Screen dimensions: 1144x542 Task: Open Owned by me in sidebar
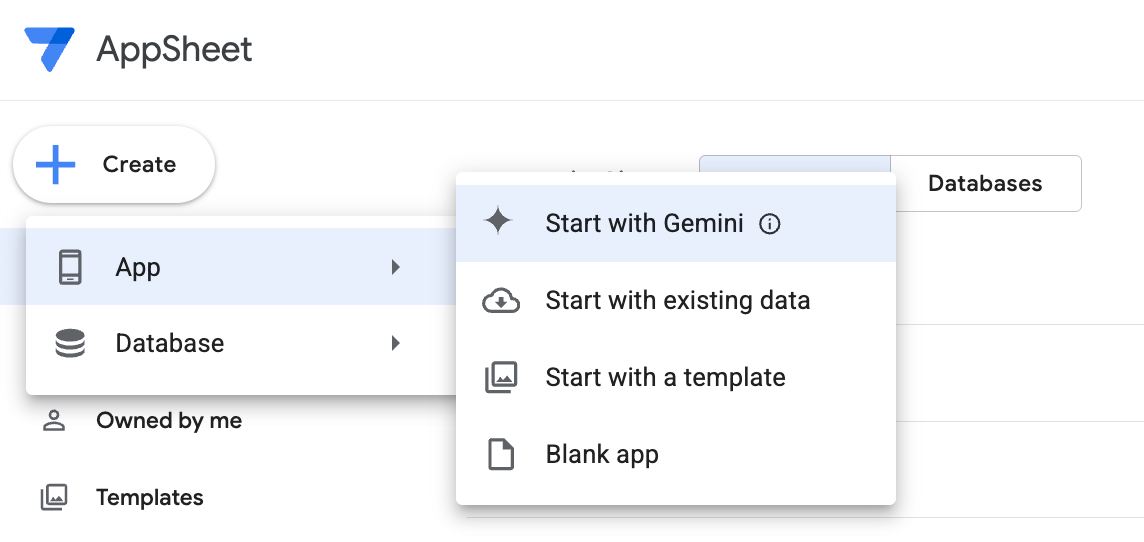click(169, 421)
